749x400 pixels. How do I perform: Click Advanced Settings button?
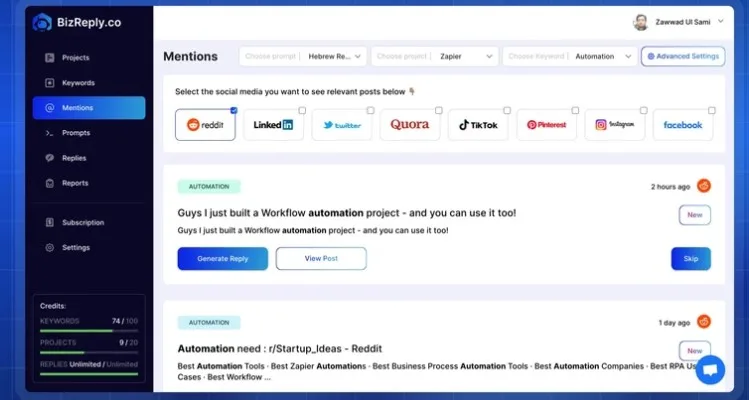click(x=683, y=56)
